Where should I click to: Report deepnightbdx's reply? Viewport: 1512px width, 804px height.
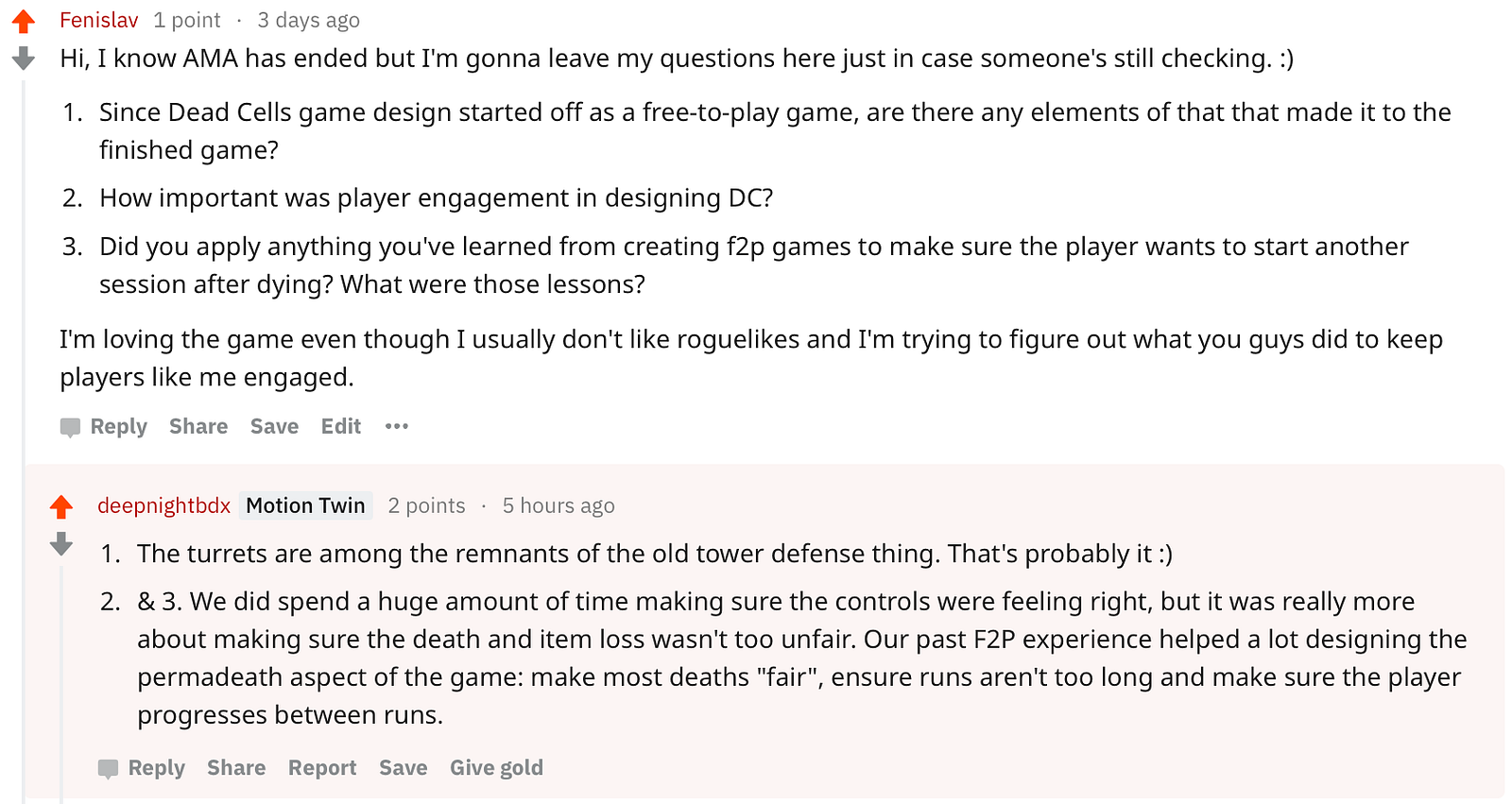322,767
